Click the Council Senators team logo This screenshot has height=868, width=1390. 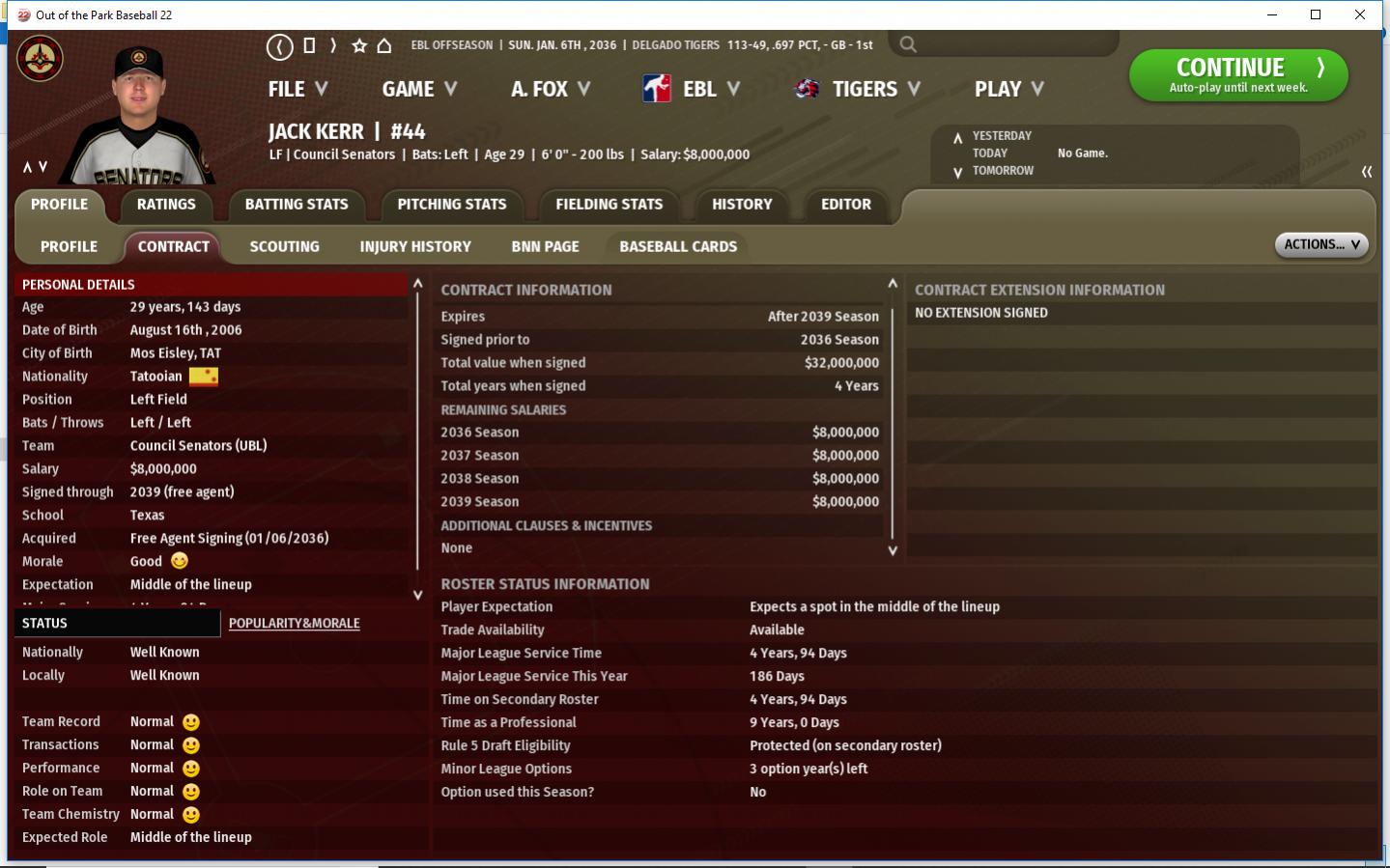[x=40, y=59]
